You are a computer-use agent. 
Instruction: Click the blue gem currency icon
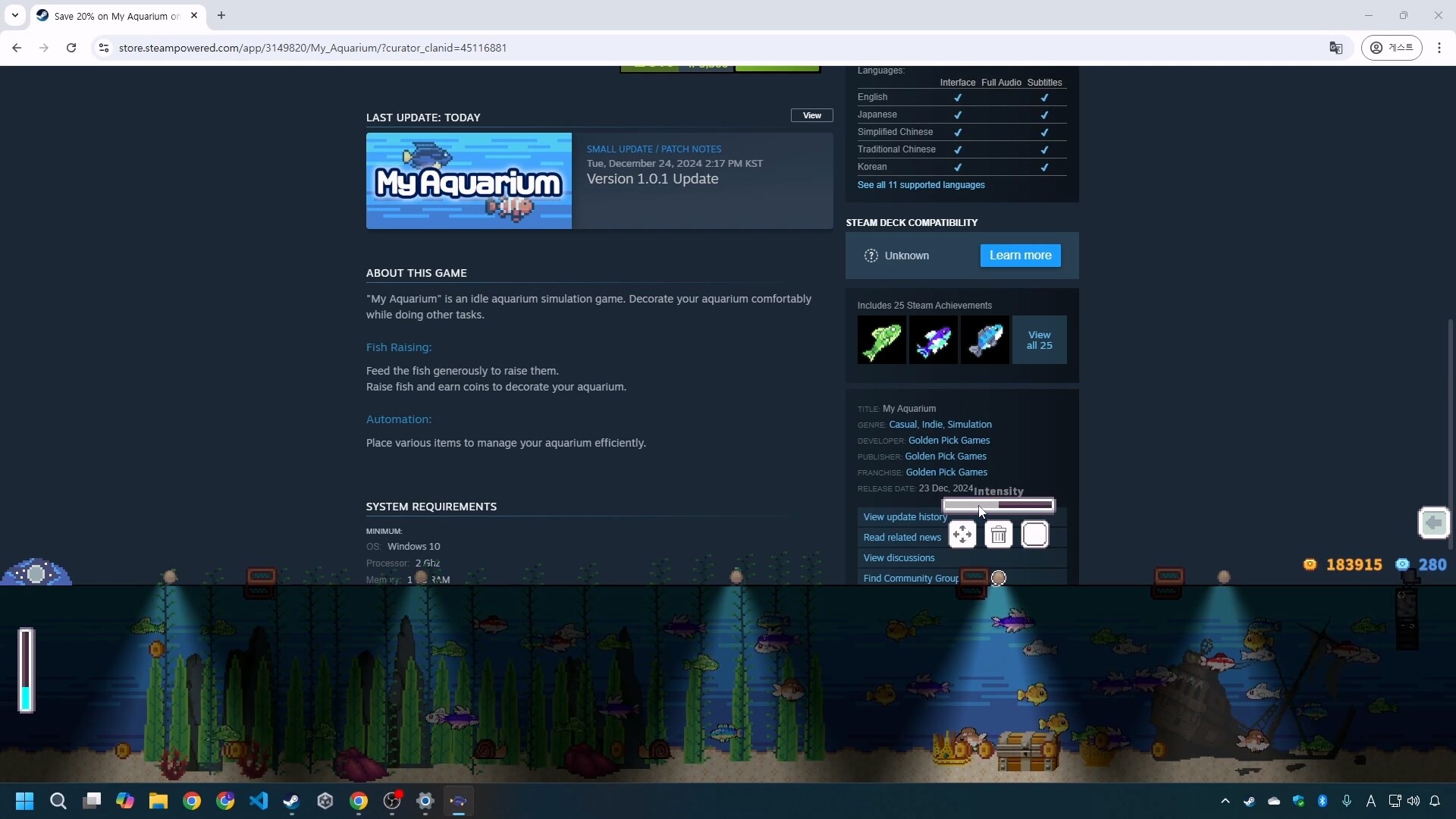1404,564
